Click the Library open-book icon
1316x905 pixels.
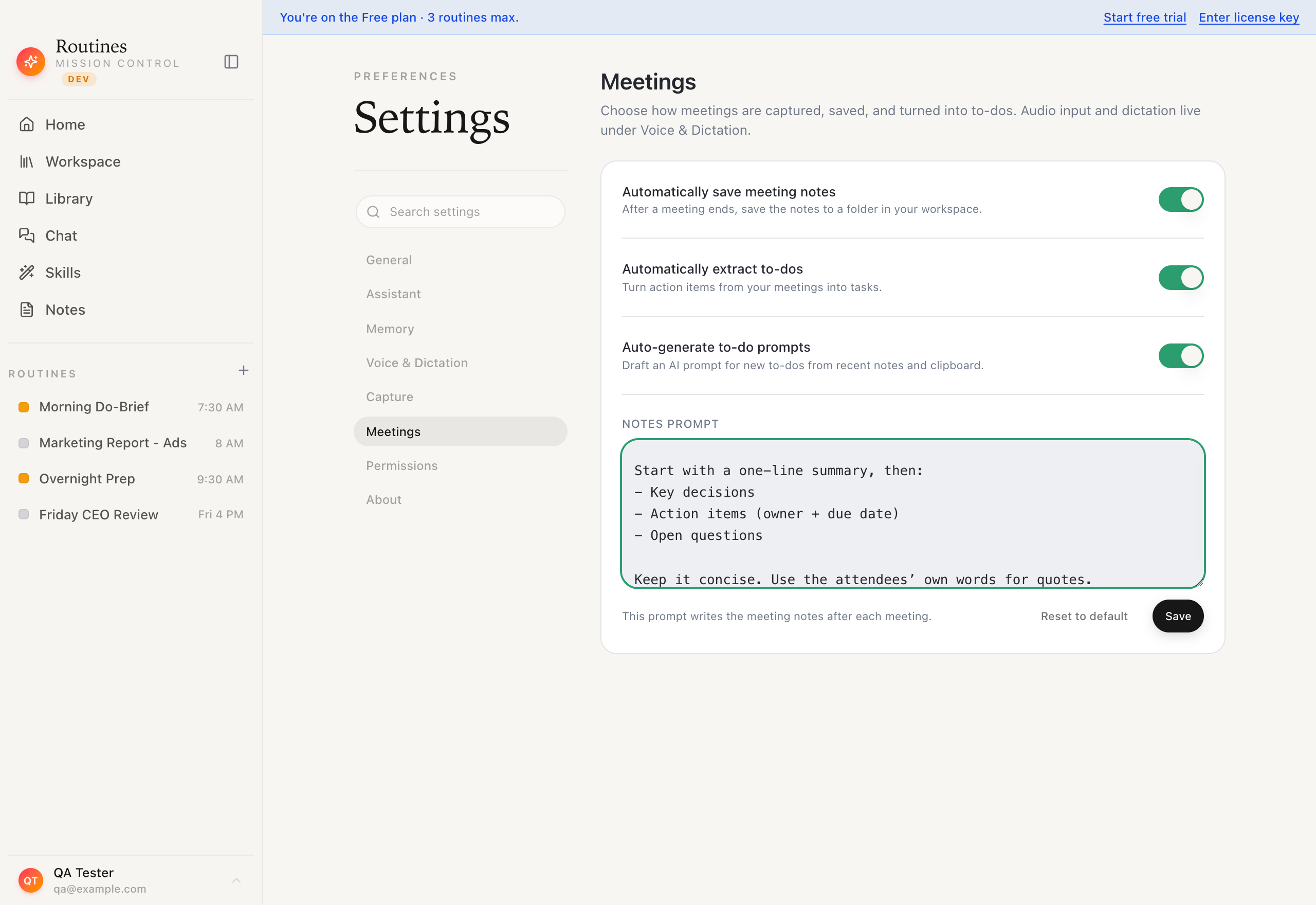tap(27, 198)
